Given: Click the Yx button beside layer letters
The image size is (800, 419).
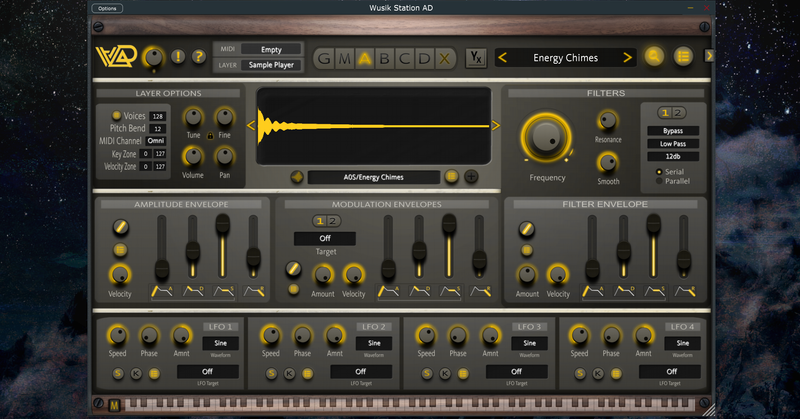Looking at the screenshot, I should (476, 58).
